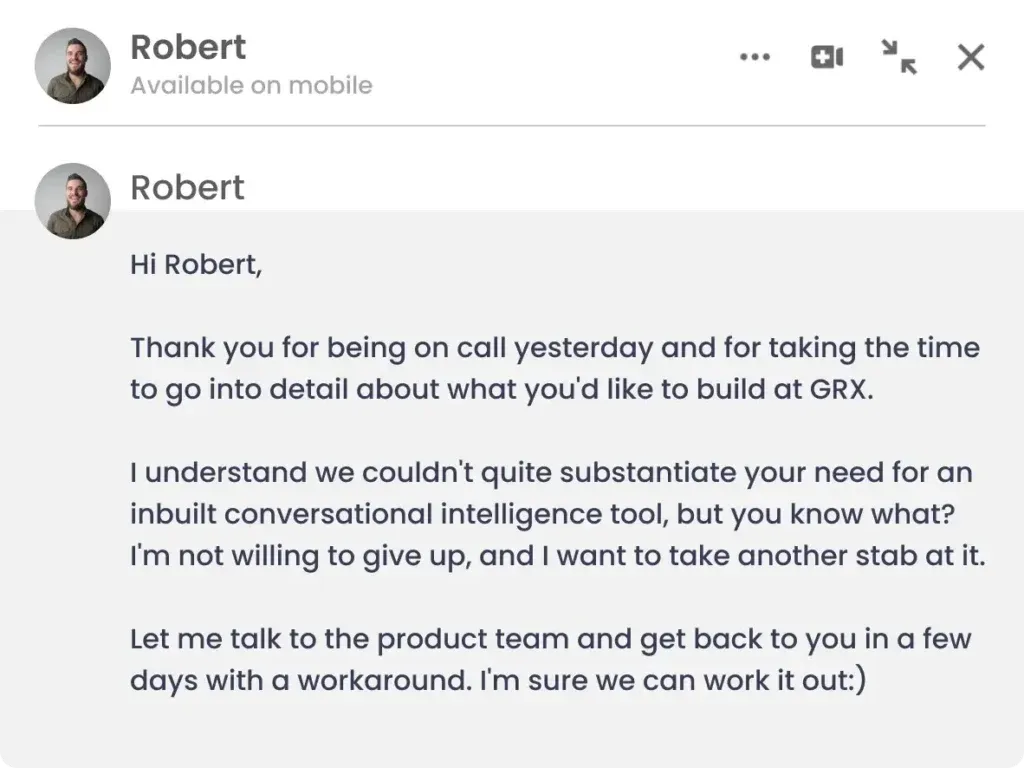Open Robert's profile photo in the header
The height and width of the screenshot is (768, 1024).
(x=72, y=65)
